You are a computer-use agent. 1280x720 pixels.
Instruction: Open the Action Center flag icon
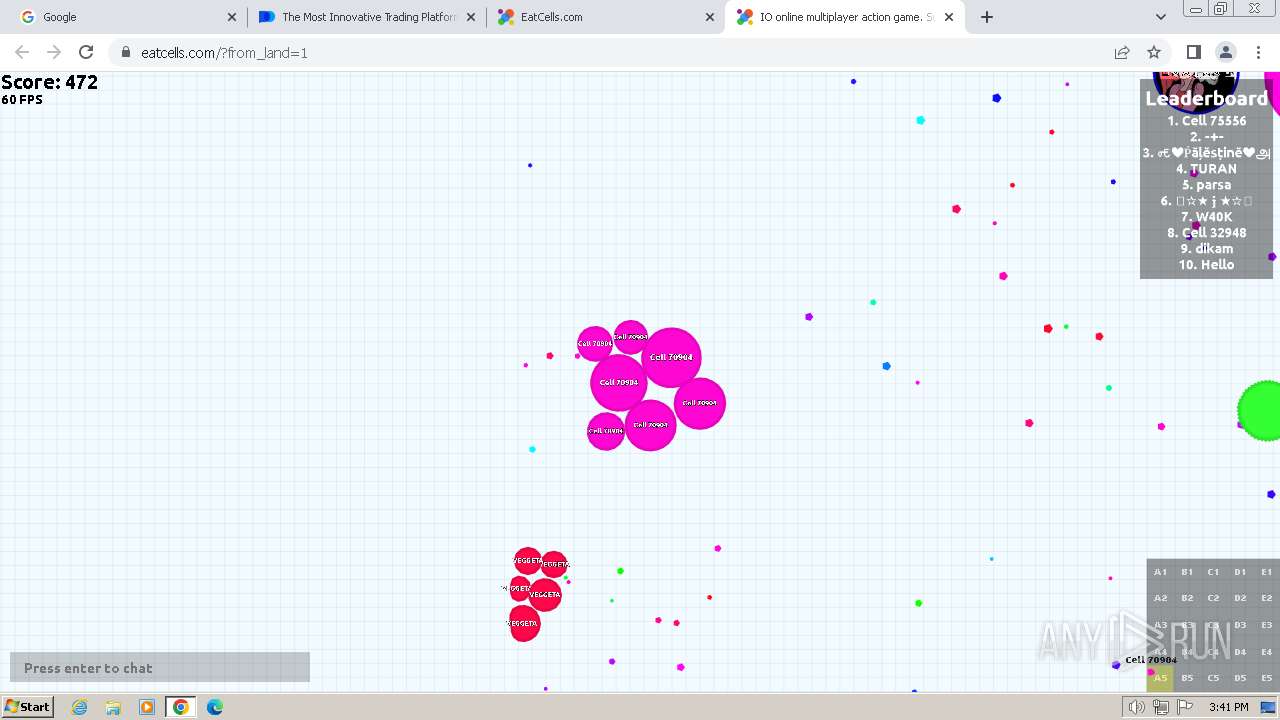1185,707
